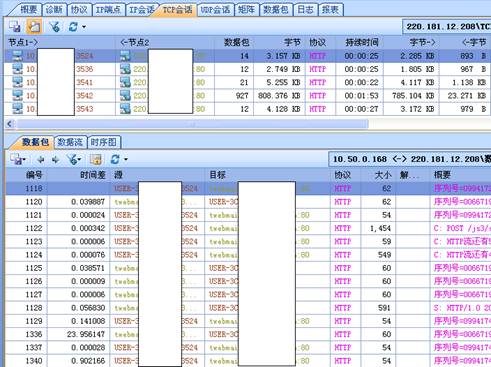The width and height of the screenshot is (491, 367).
Task: Click the previous packet arrow icon
Action: 41,160
